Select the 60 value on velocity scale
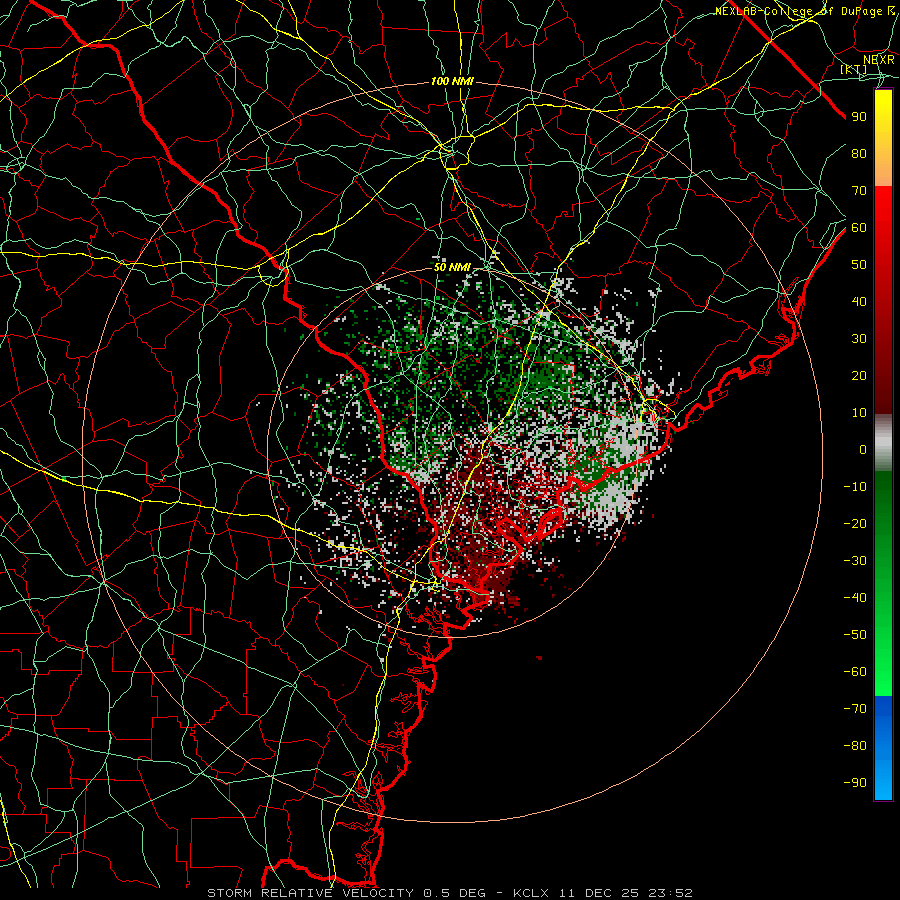Viewport: 900px width, 900px height. pos(859,227)
